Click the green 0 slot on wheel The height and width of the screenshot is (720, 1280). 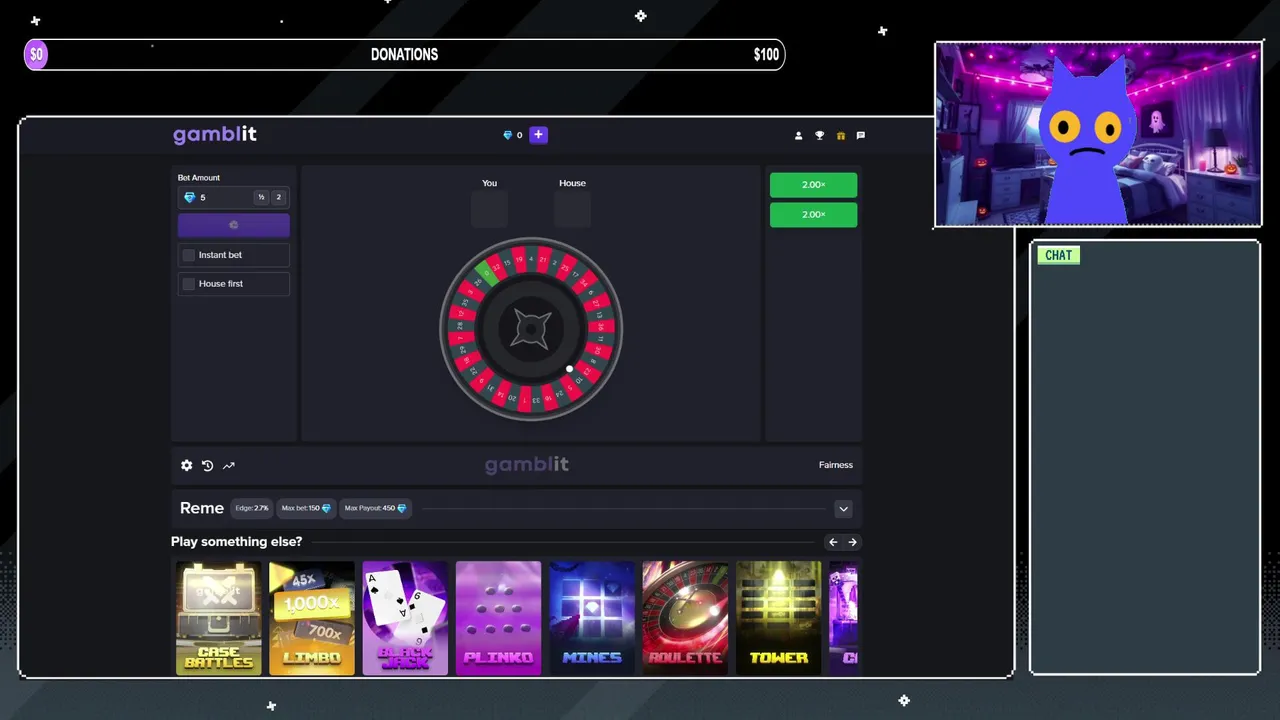487,272
